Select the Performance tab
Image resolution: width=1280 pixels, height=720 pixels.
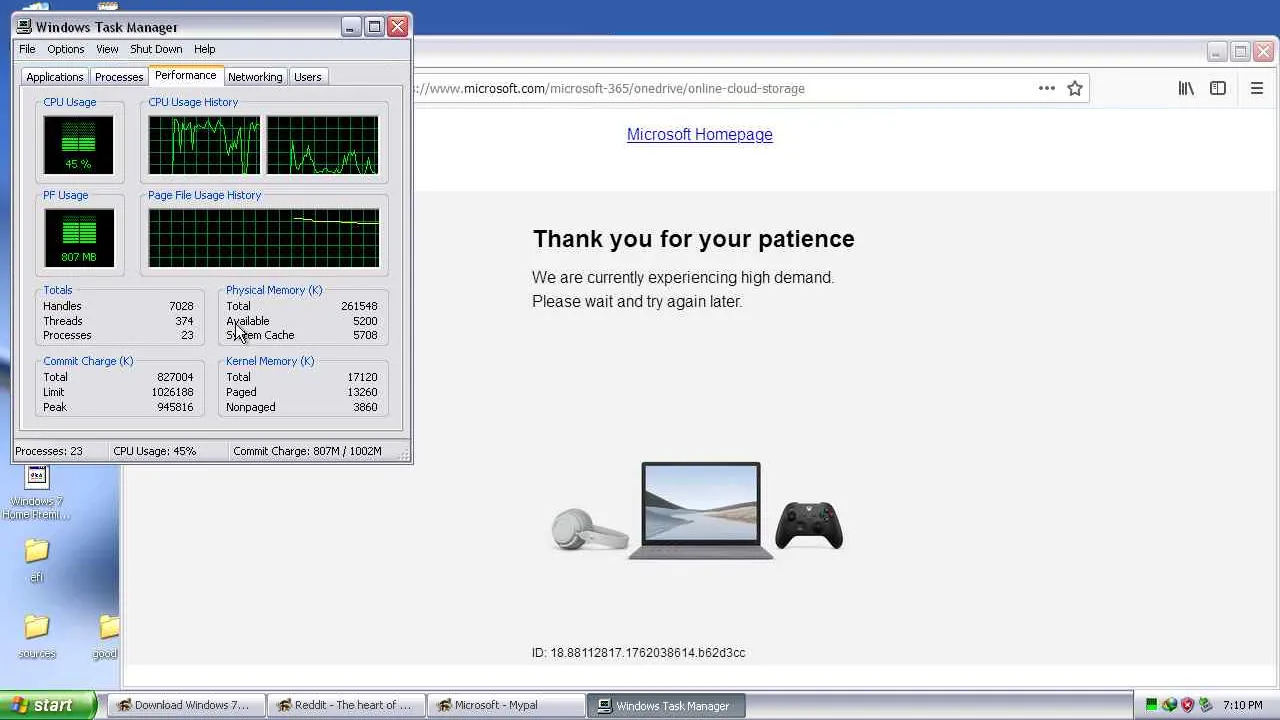pos(185,75)
